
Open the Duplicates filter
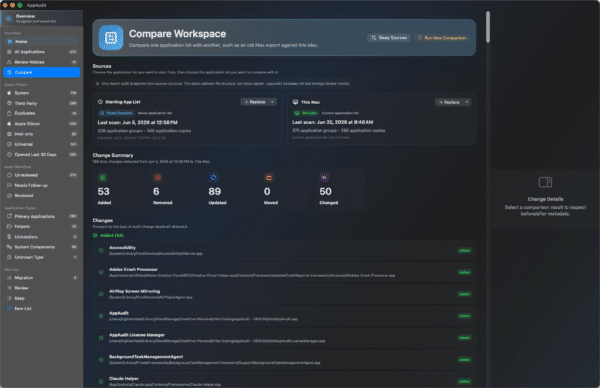41,113
